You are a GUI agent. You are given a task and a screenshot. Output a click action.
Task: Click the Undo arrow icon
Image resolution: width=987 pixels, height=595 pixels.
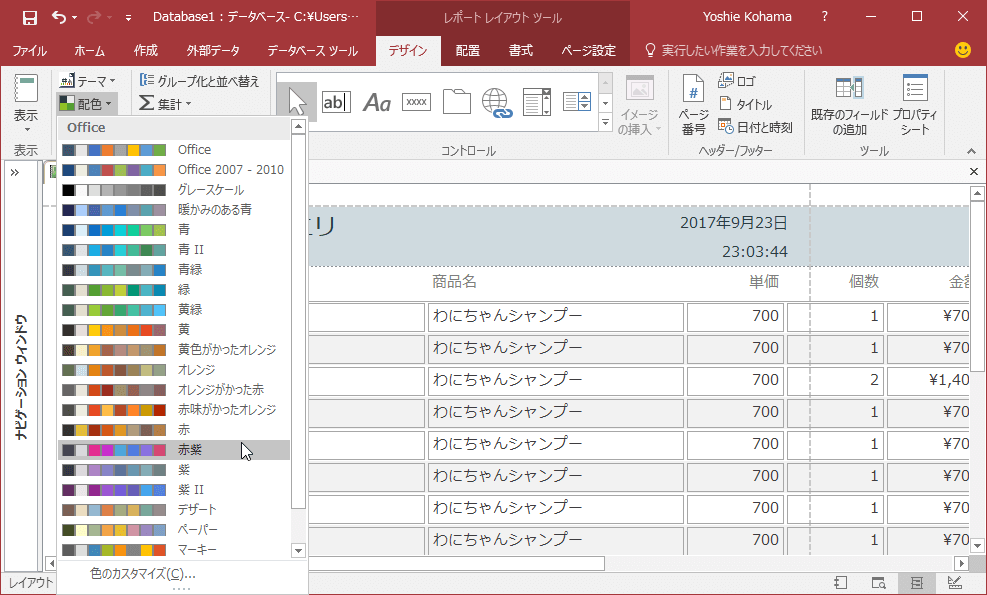coord(59,18)
